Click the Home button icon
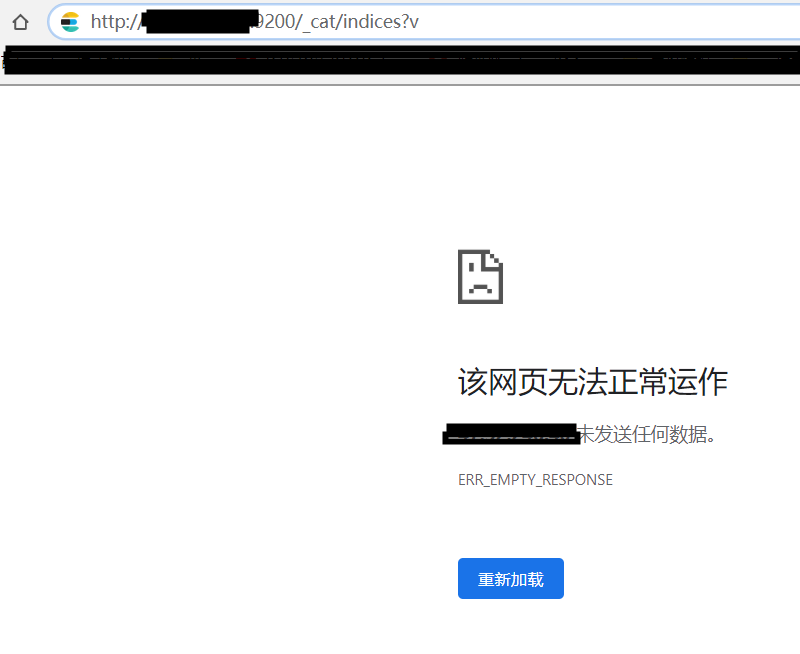Image resolution: width=800 pixels, height=654 pixels. [x=20, y=22]
